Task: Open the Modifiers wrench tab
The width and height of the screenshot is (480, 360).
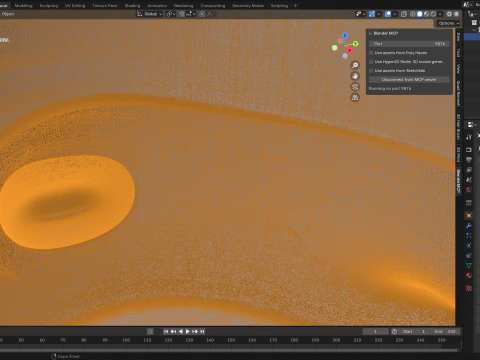Action: tap(469, 226)
